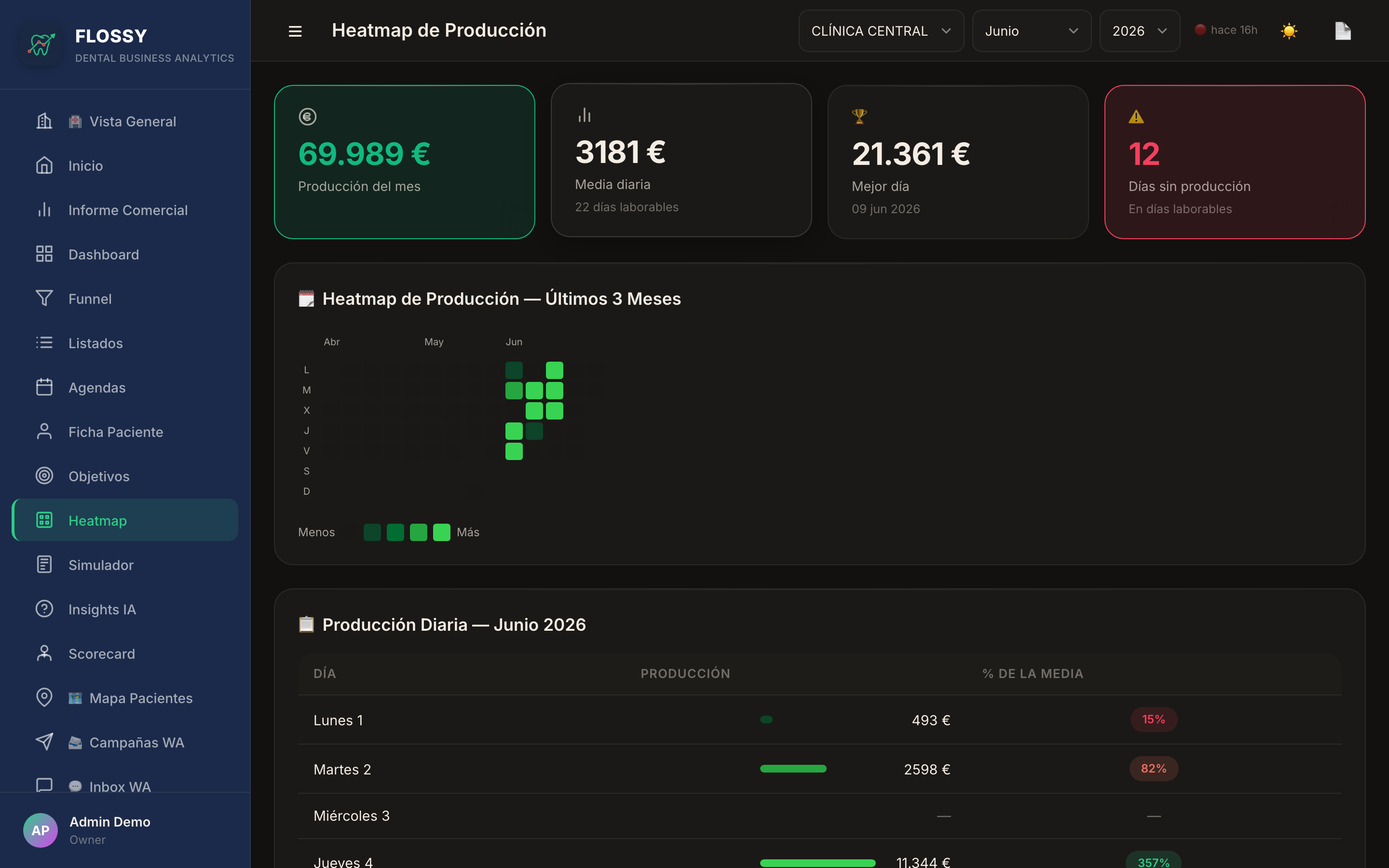Open the Simulador page

pos(124,564)
